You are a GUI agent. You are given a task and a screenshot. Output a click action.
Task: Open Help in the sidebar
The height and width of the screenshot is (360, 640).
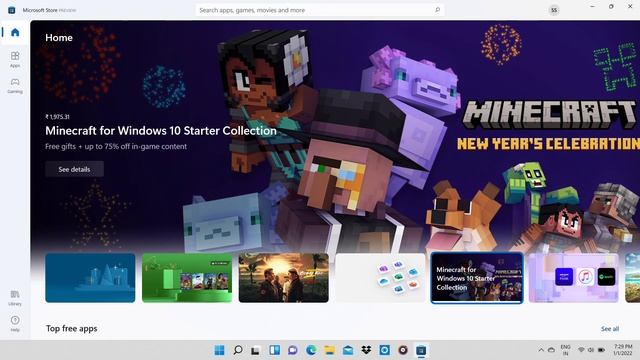click(15, 323)
